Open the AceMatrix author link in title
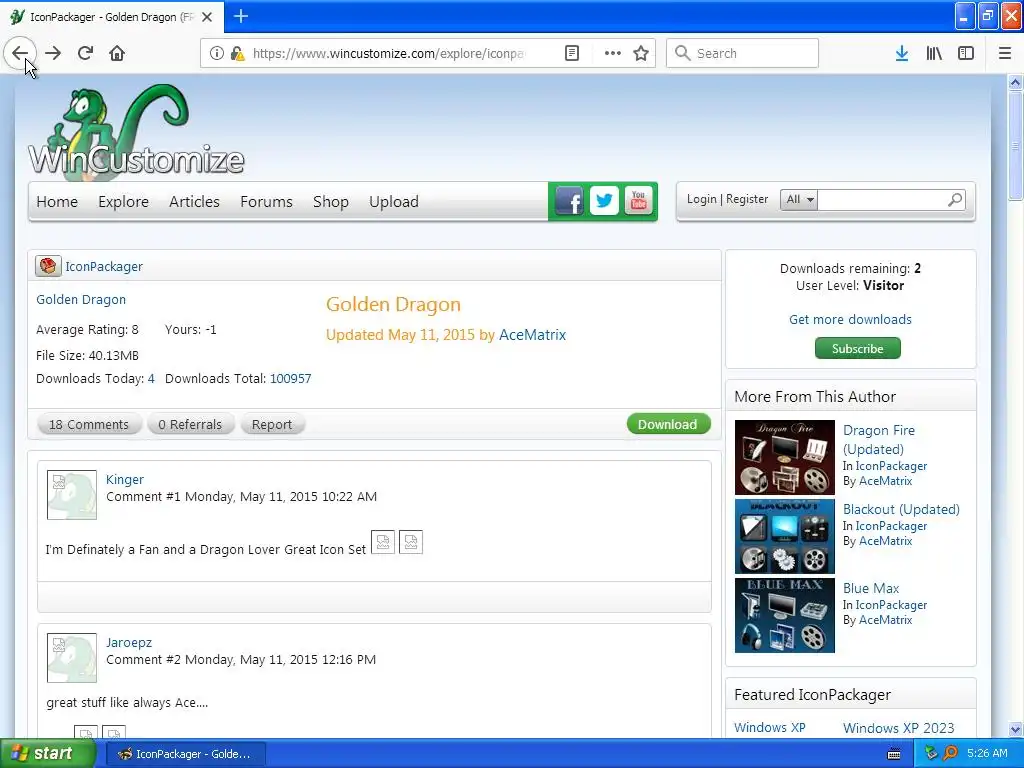Image resolution: width=1024 pixels, height=768 pixels. [532, 334]
